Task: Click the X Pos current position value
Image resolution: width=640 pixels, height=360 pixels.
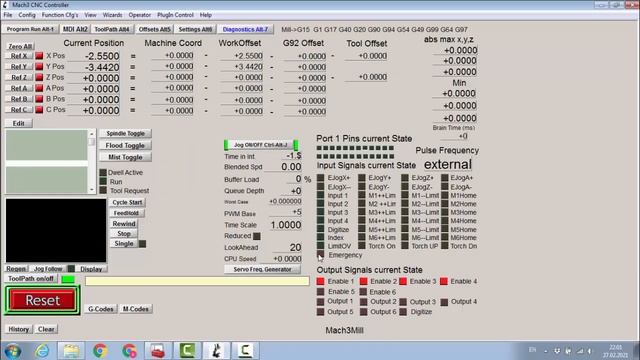Action: pos(93,56)
